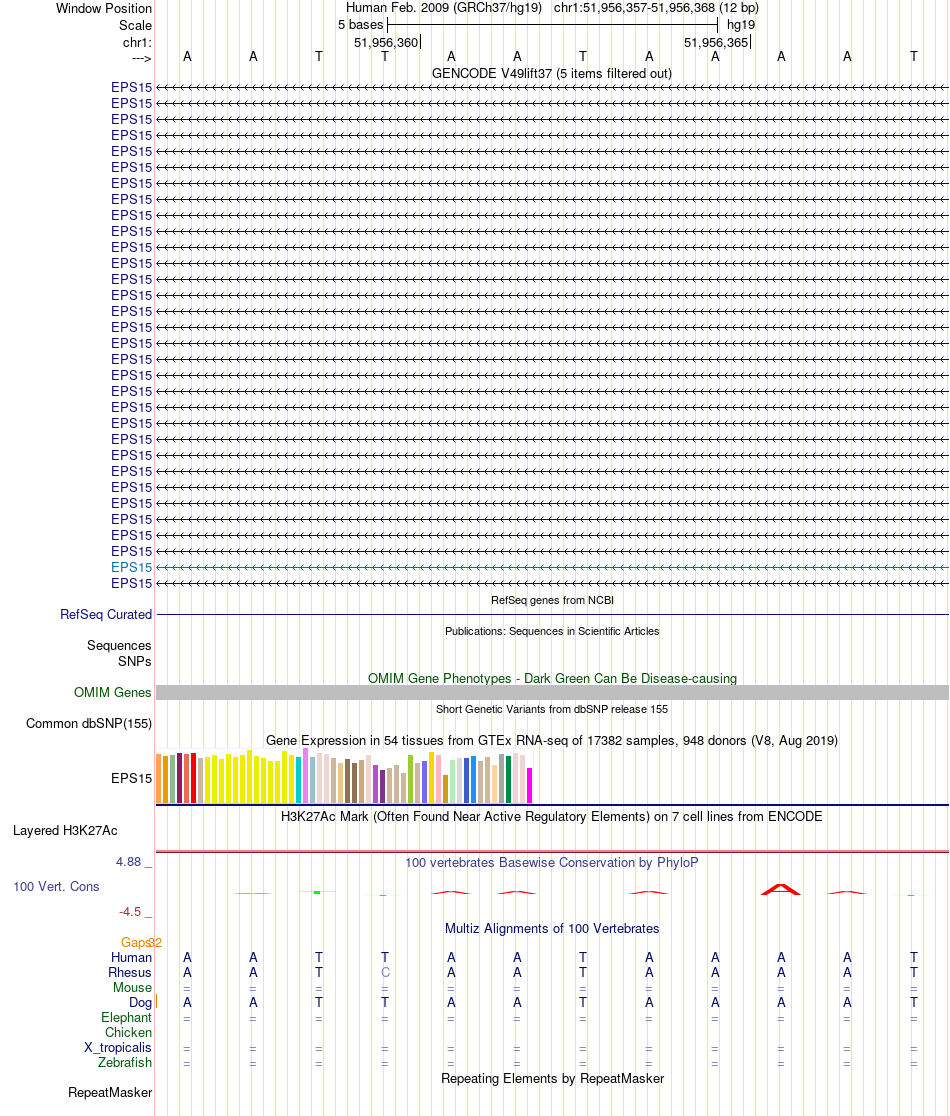Open the GENCODE V49lift37 track title
The image size is (950, 1116).
pos(551,73)
